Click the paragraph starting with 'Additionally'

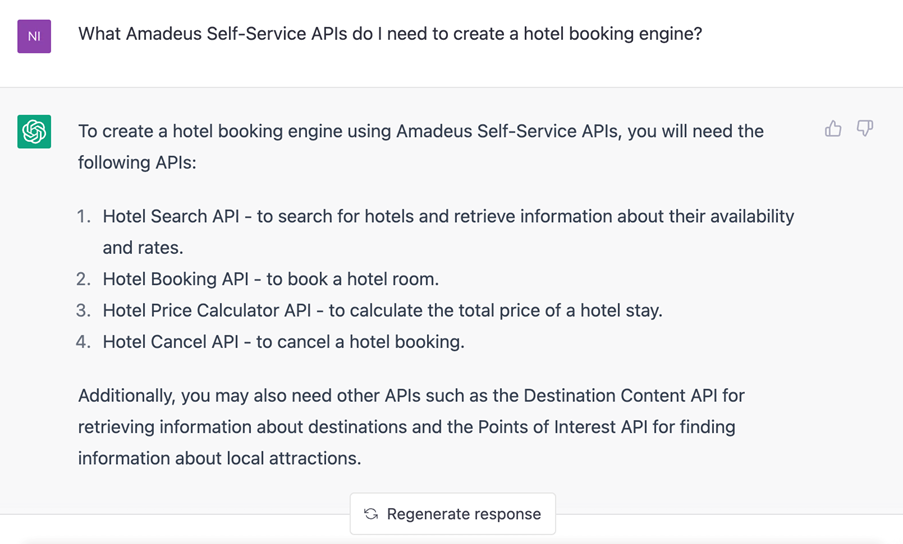[411, 427]
